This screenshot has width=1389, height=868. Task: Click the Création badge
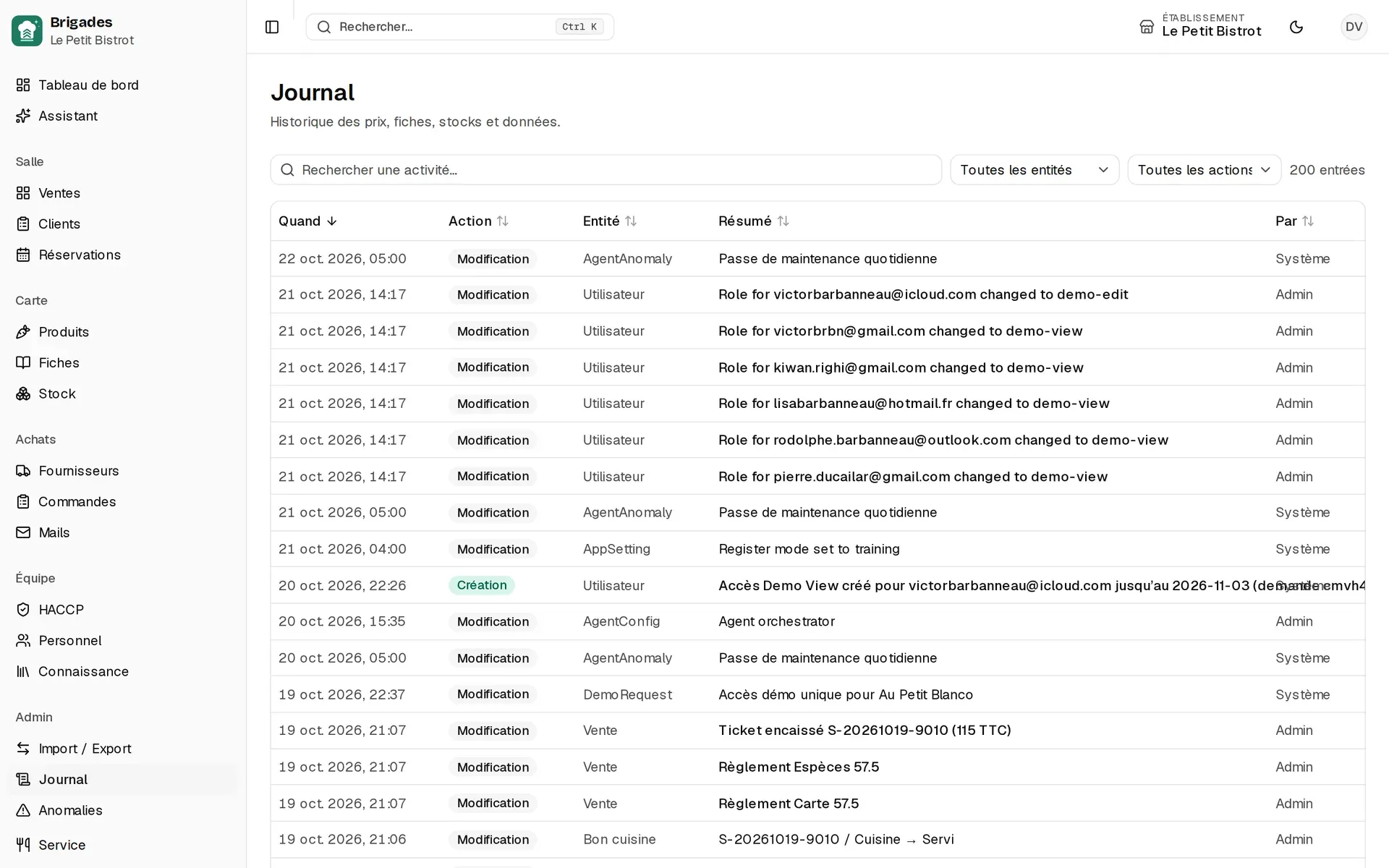click(482, 585)
